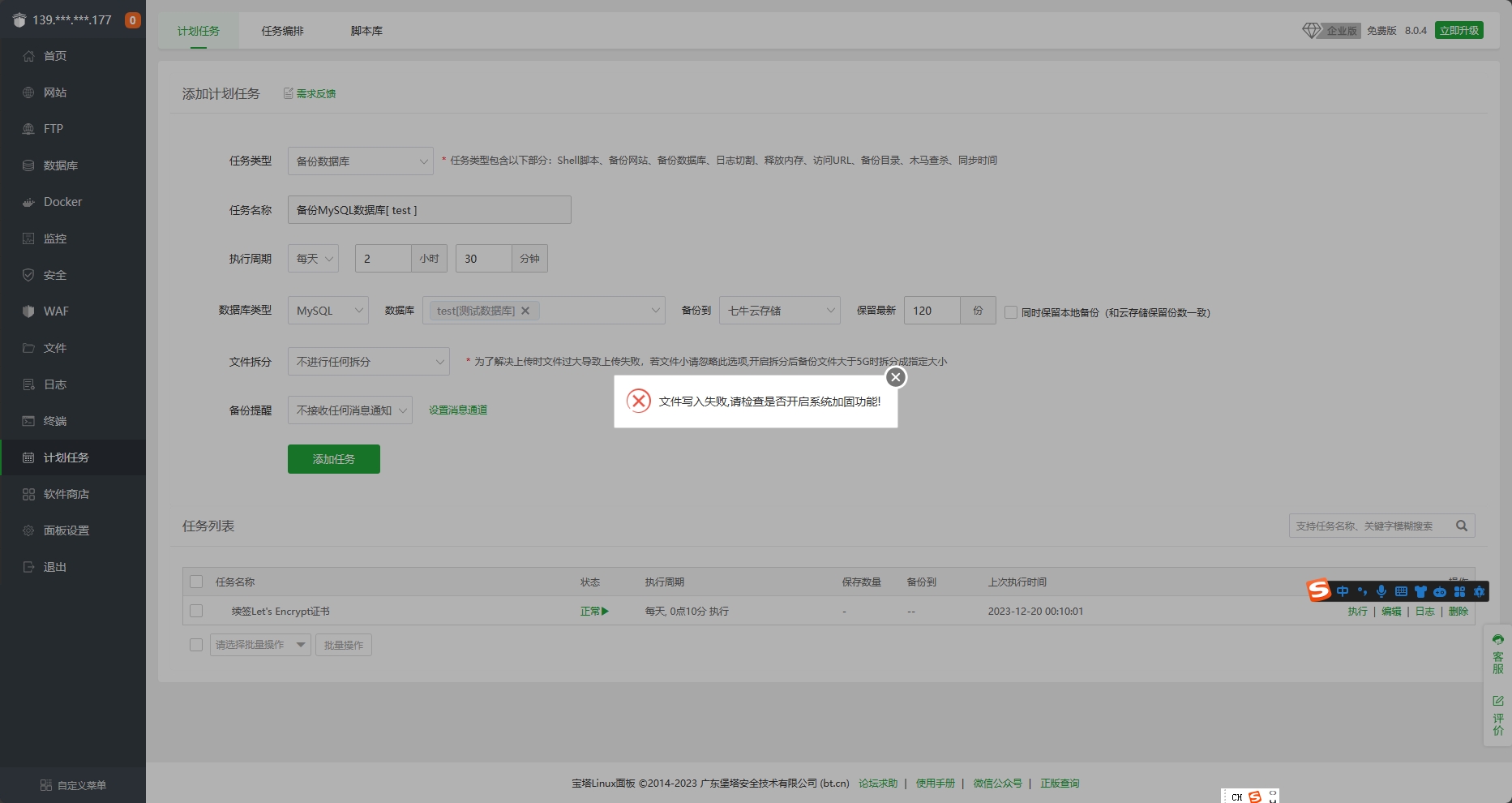Open Sogou skin shirt icon
Screen dimensions: 1512x803
1420,591
